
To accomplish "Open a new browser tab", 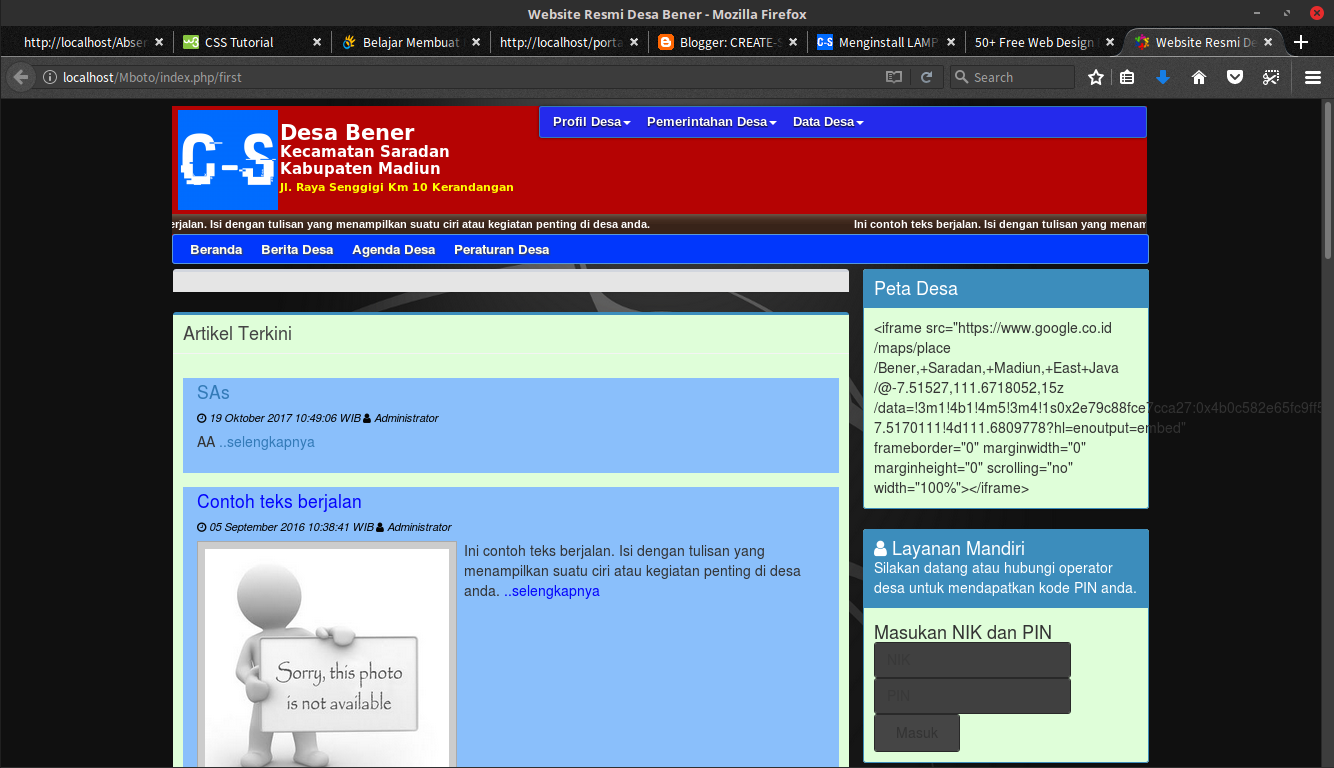I will point(1300,42).
